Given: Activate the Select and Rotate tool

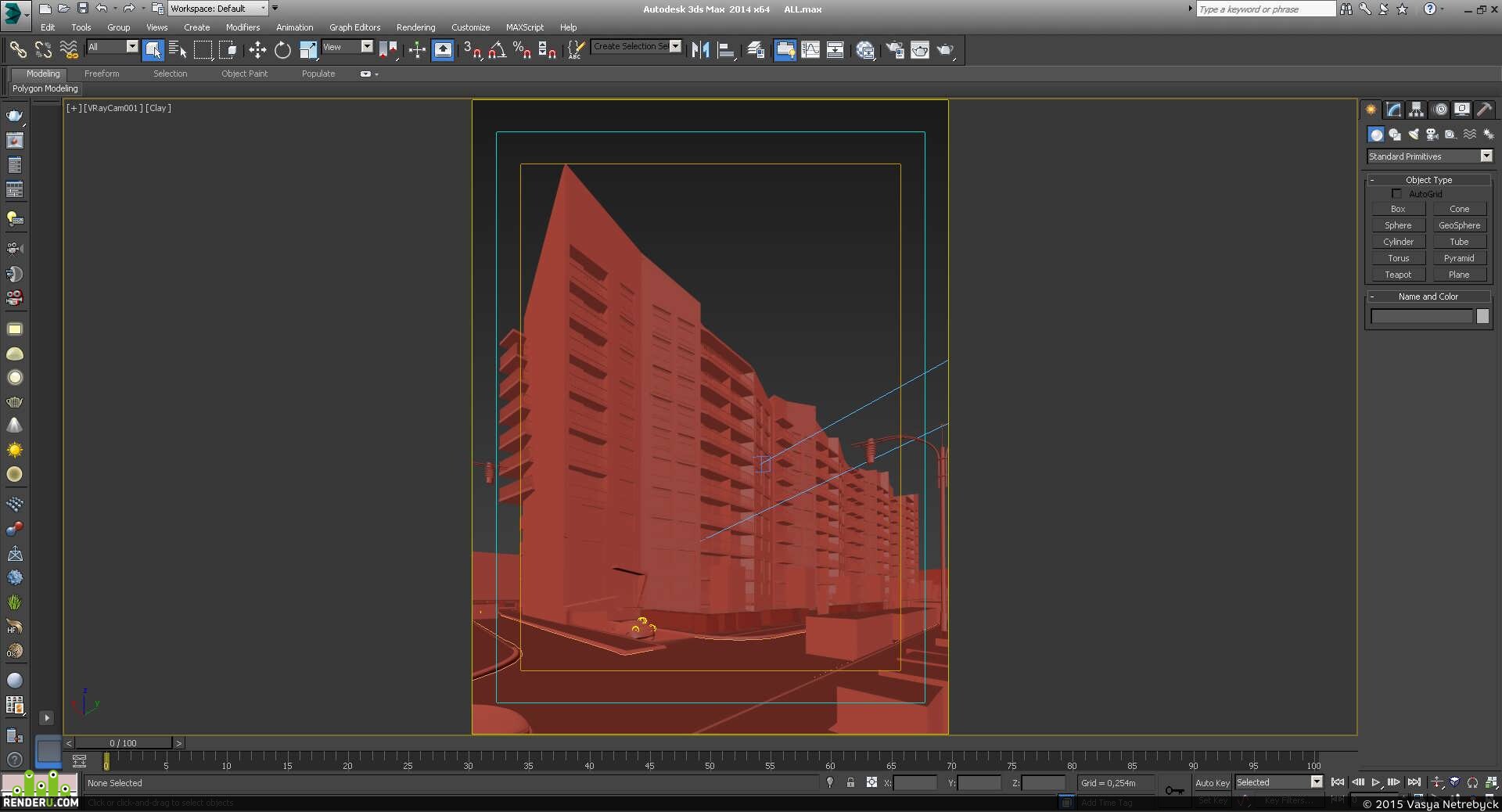Looking at the screenshot, I should point(282,50).
